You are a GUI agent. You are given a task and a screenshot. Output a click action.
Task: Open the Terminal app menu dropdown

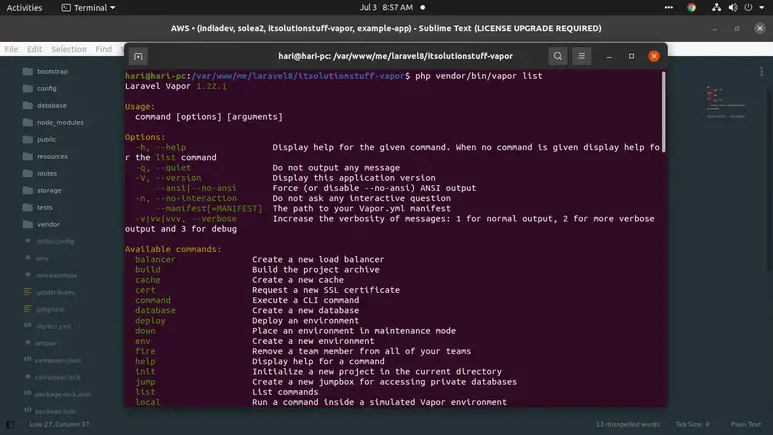coord(88,8)
